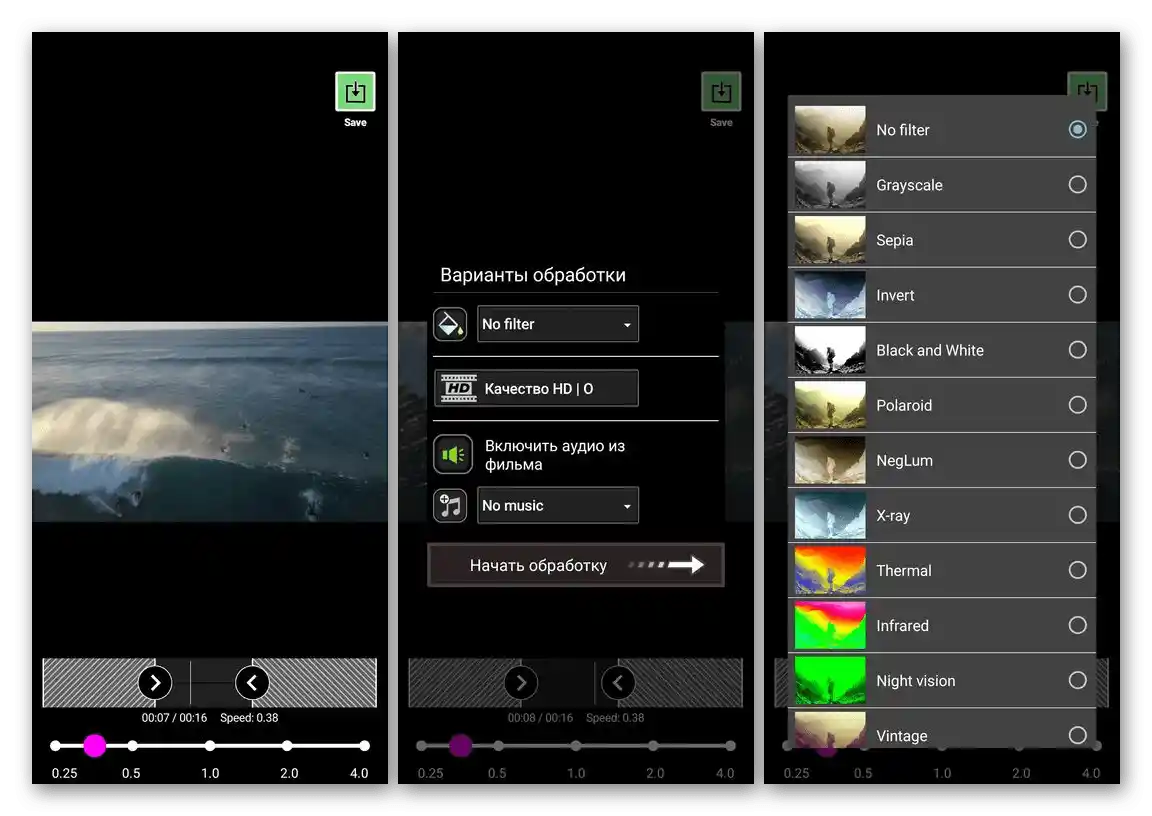Image resolution: width=1152 pixels, height=816 pixels.
Task: Click the Grayscale preview thumbnail
Action: click(x=830, y=184)
